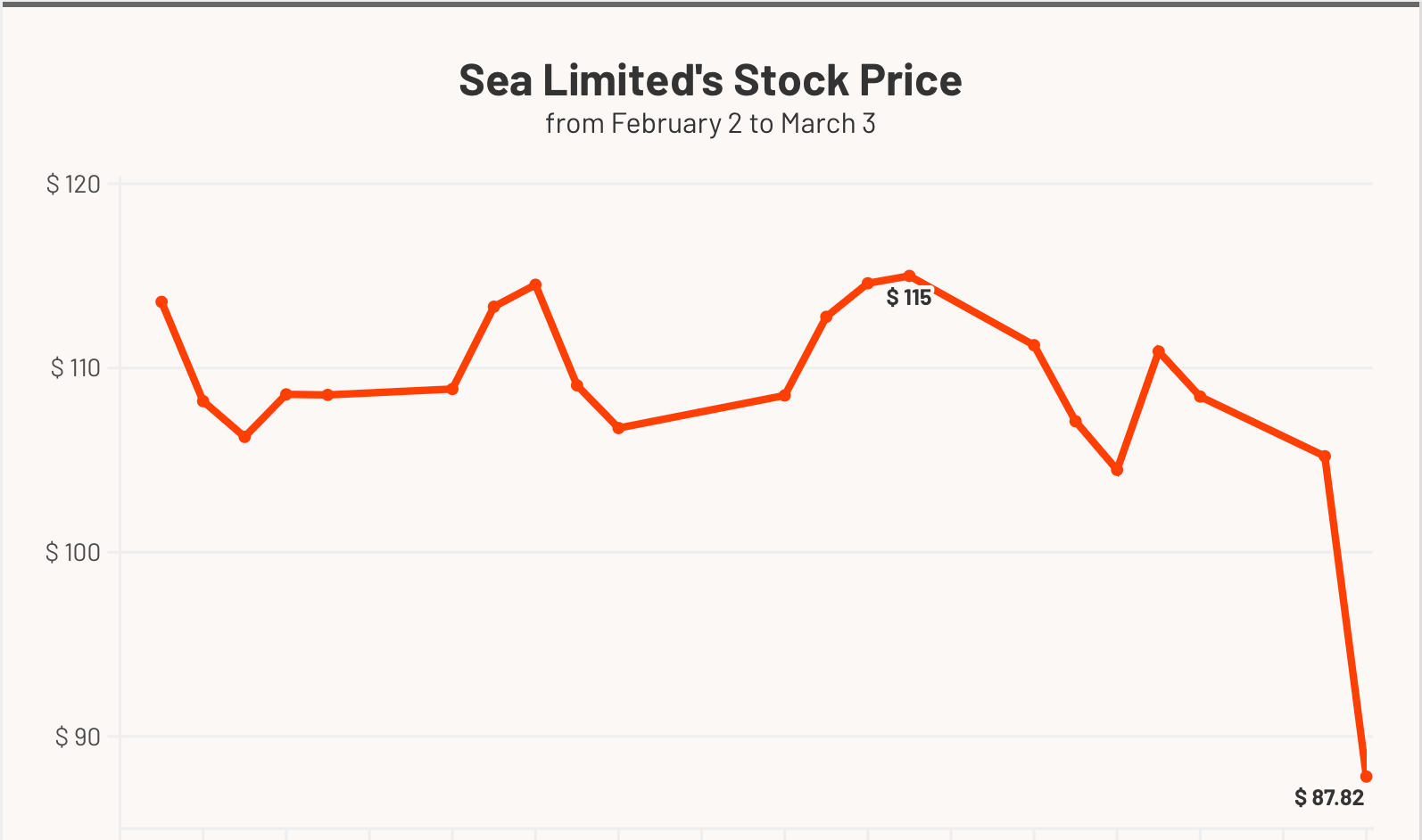Click the subtitle 'from February 2 to March 3'
The height and width of the screenshot is (840, 1422).
[x=710, y=123]
